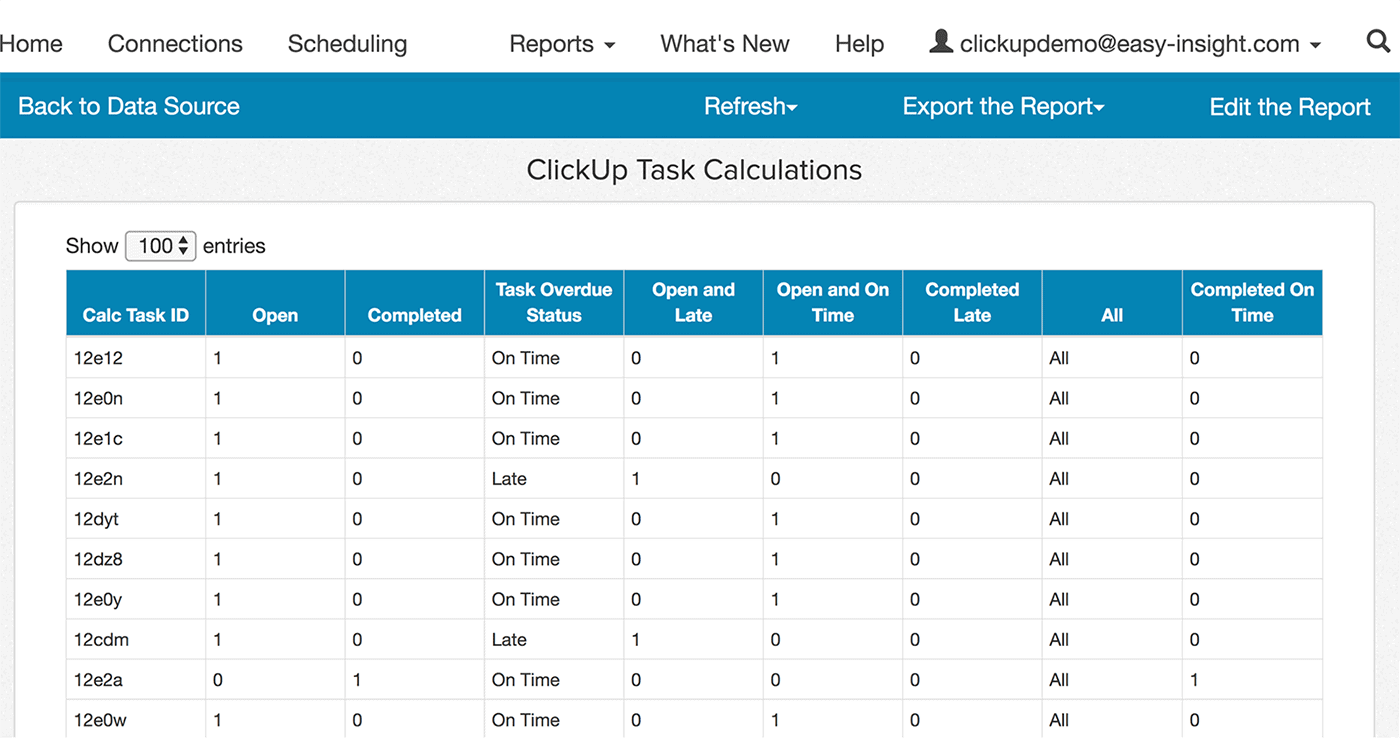The height and width of the screenshot is (738, 1400).
Task: Sort by the All column header
Action: coord(1112,303)
